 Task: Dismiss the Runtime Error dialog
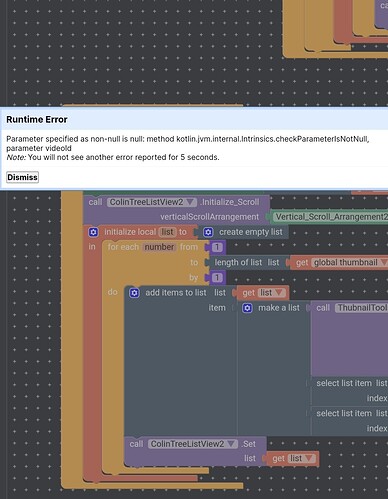click(x=22, y=177)
